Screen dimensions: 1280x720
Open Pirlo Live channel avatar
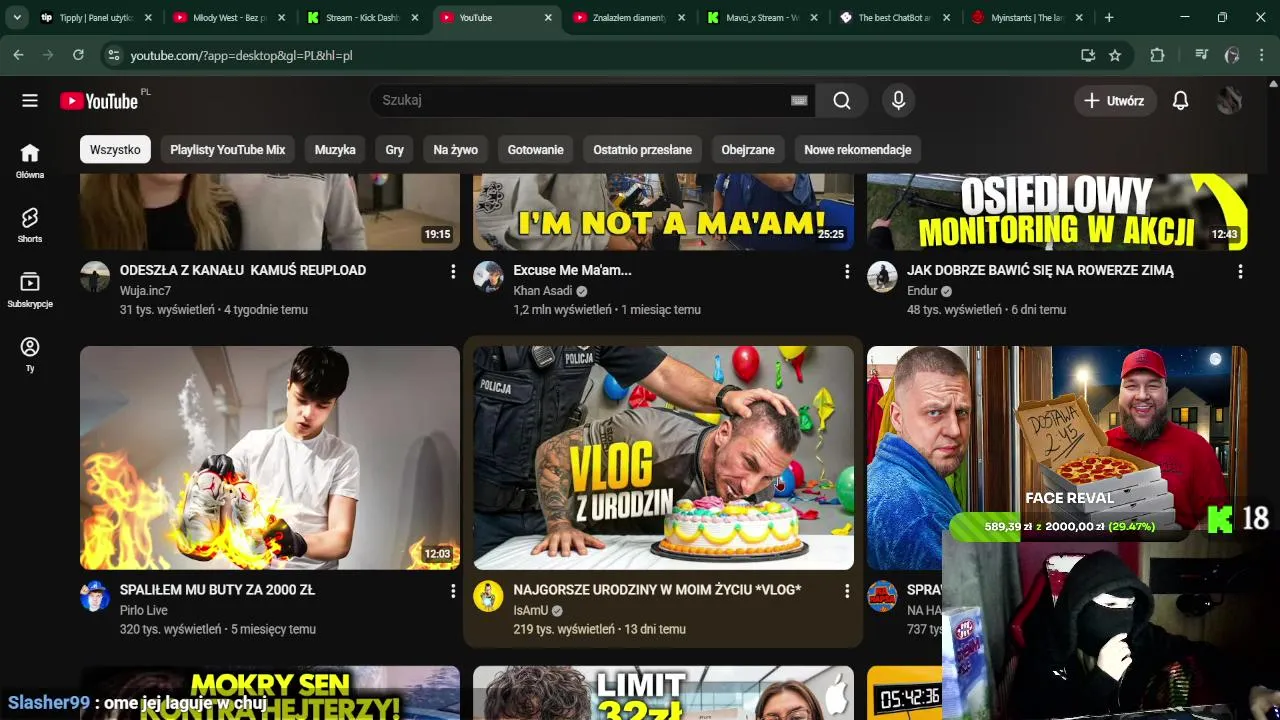click(x=95, y=596)
